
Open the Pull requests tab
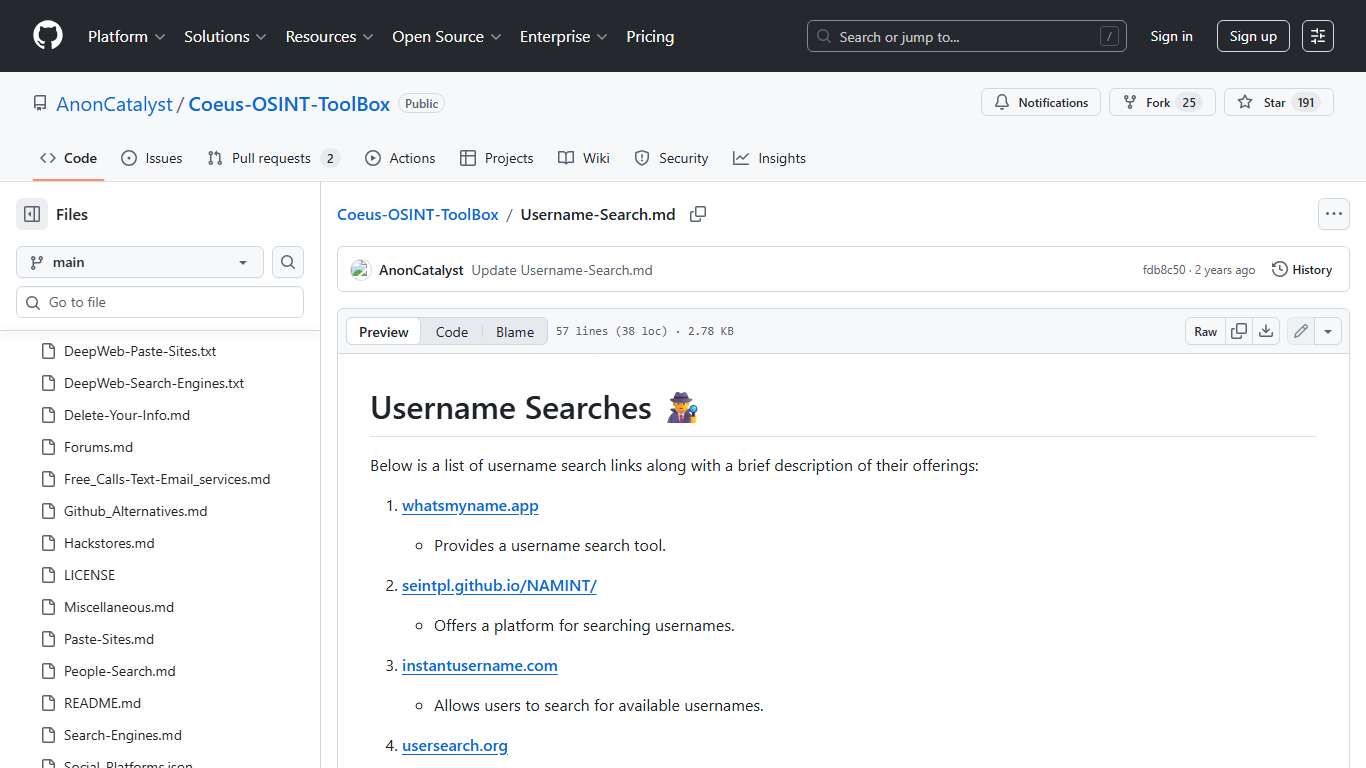(272, 157)
